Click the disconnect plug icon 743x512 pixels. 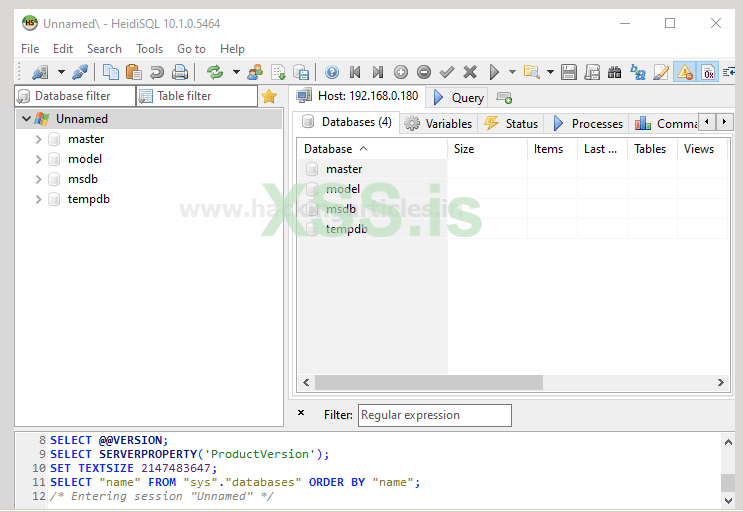[x=80, y=72]
